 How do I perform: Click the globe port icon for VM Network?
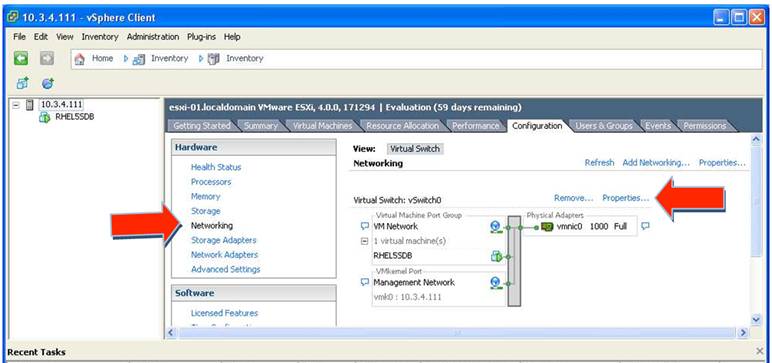496,227
